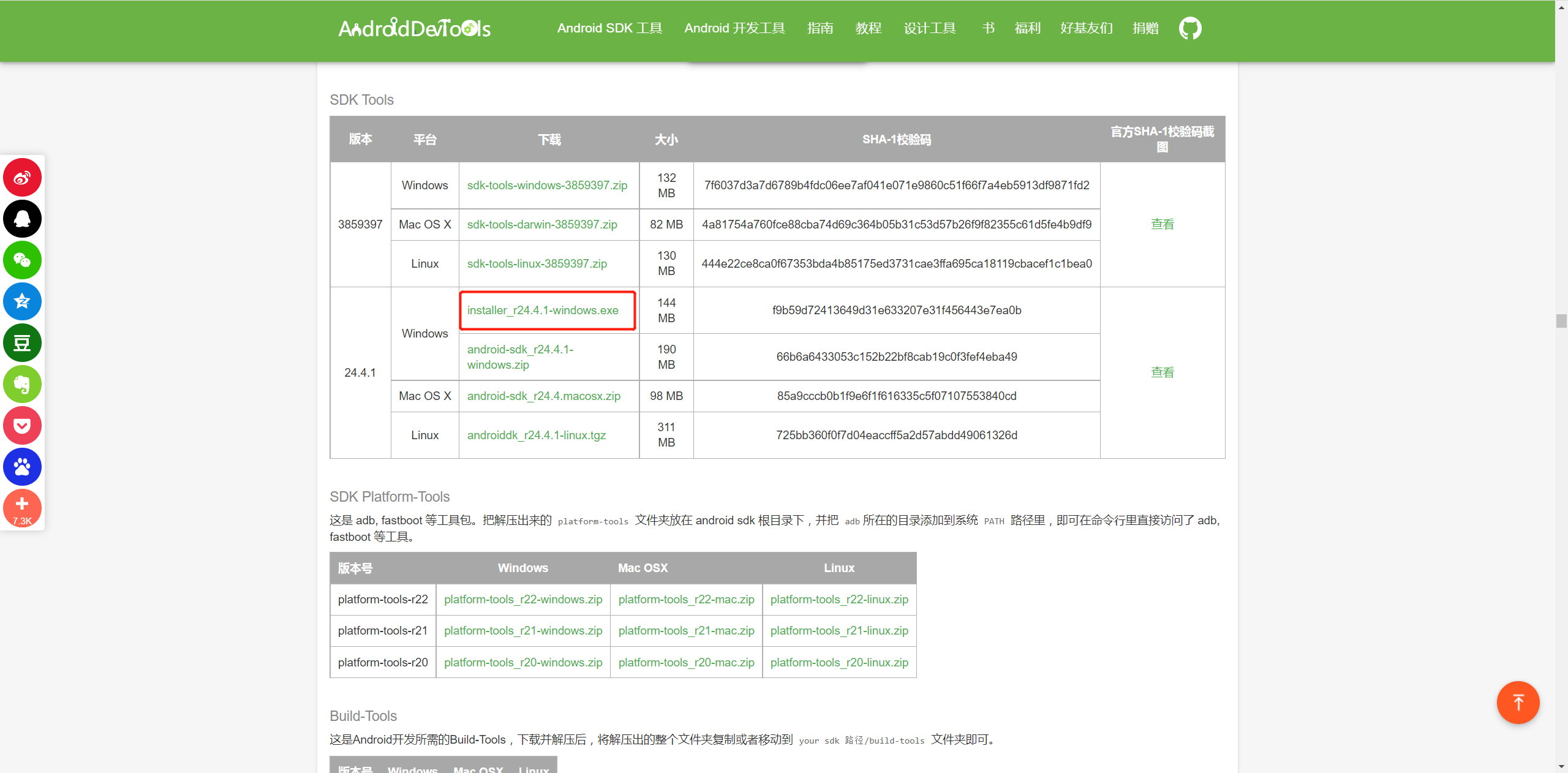Share page via WeChat icon

click(x=22, y=260)
